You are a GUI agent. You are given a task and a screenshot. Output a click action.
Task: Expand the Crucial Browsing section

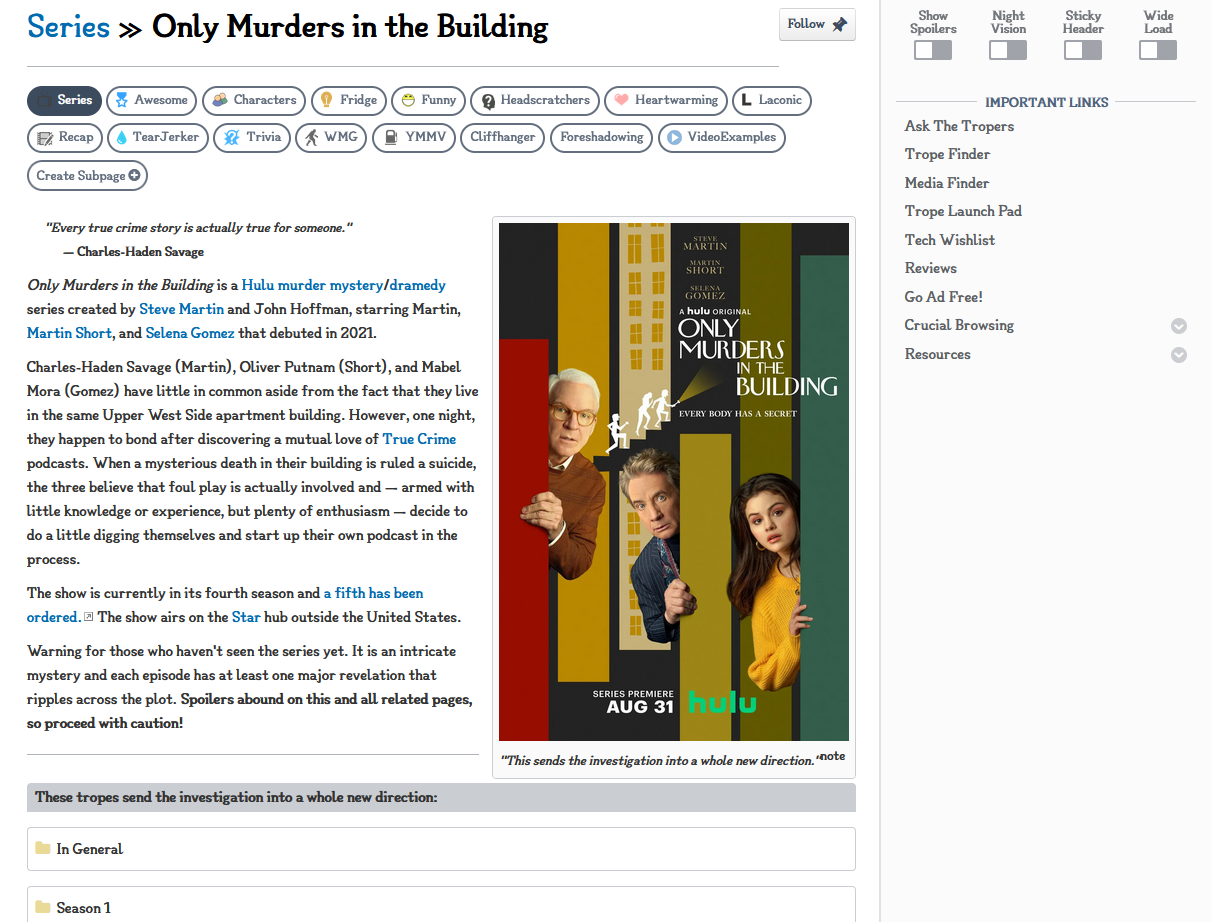1179,326
